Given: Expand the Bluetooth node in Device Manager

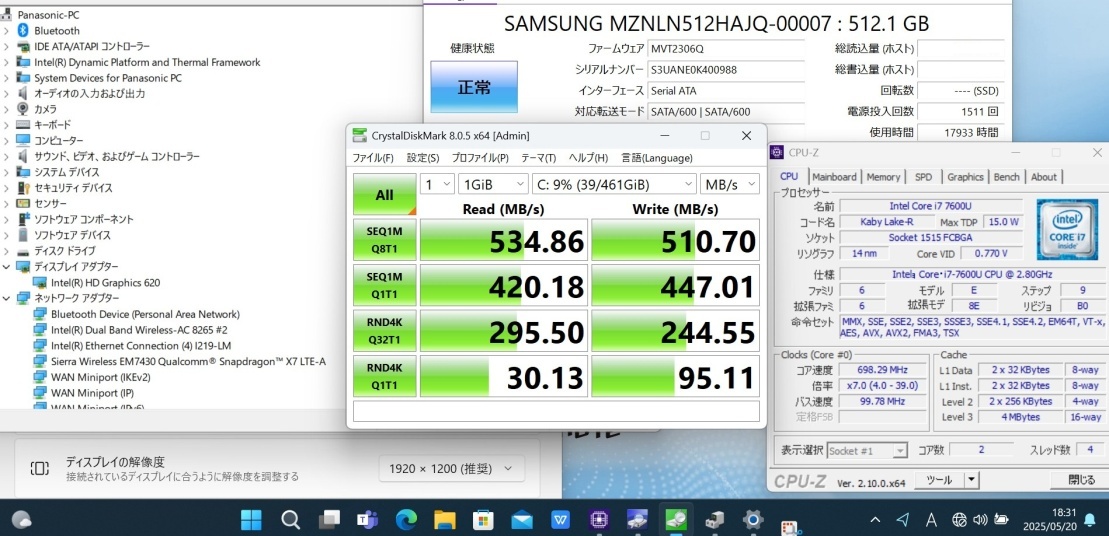Looking at the screenshot, I should 6,31.
